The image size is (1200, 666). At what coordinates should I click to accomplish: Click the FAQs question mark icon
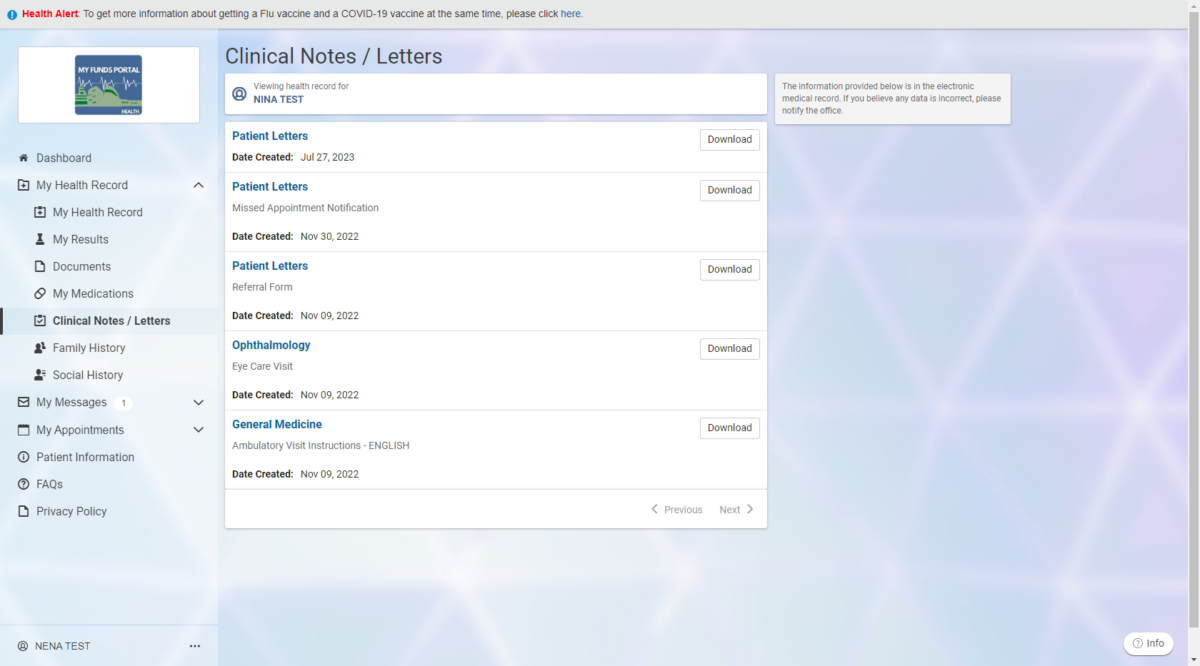tap(24, 484)
